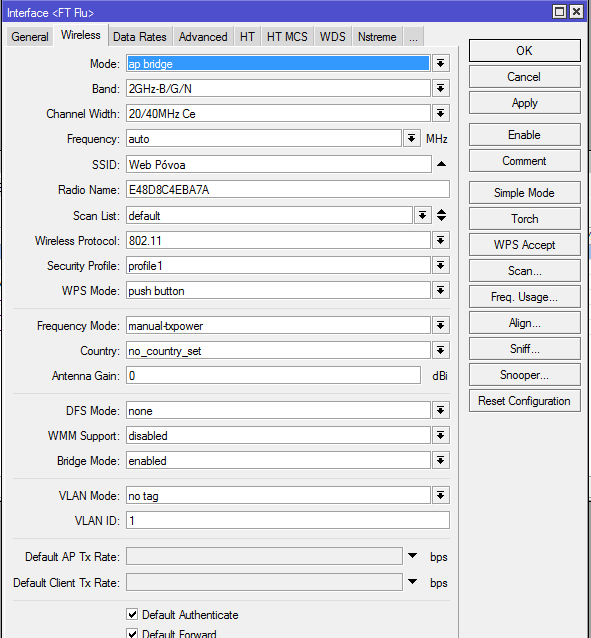Toggle the Default Forward checkbox
The image size is (591, 638).
click(132, 633)
